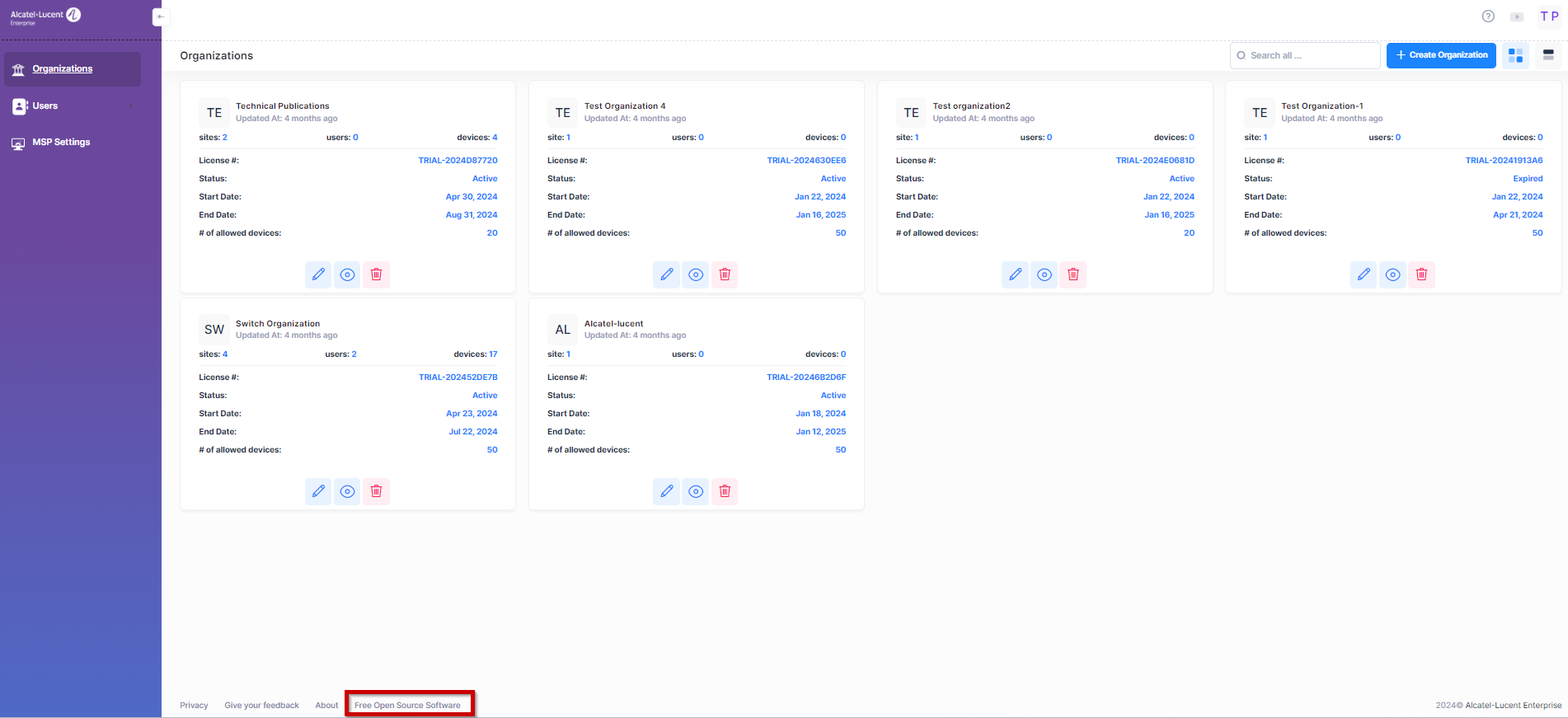Delete Test Organization-1 using trash icon
The height and width of the screenshot is (718, 1568).
[1421, 275]
